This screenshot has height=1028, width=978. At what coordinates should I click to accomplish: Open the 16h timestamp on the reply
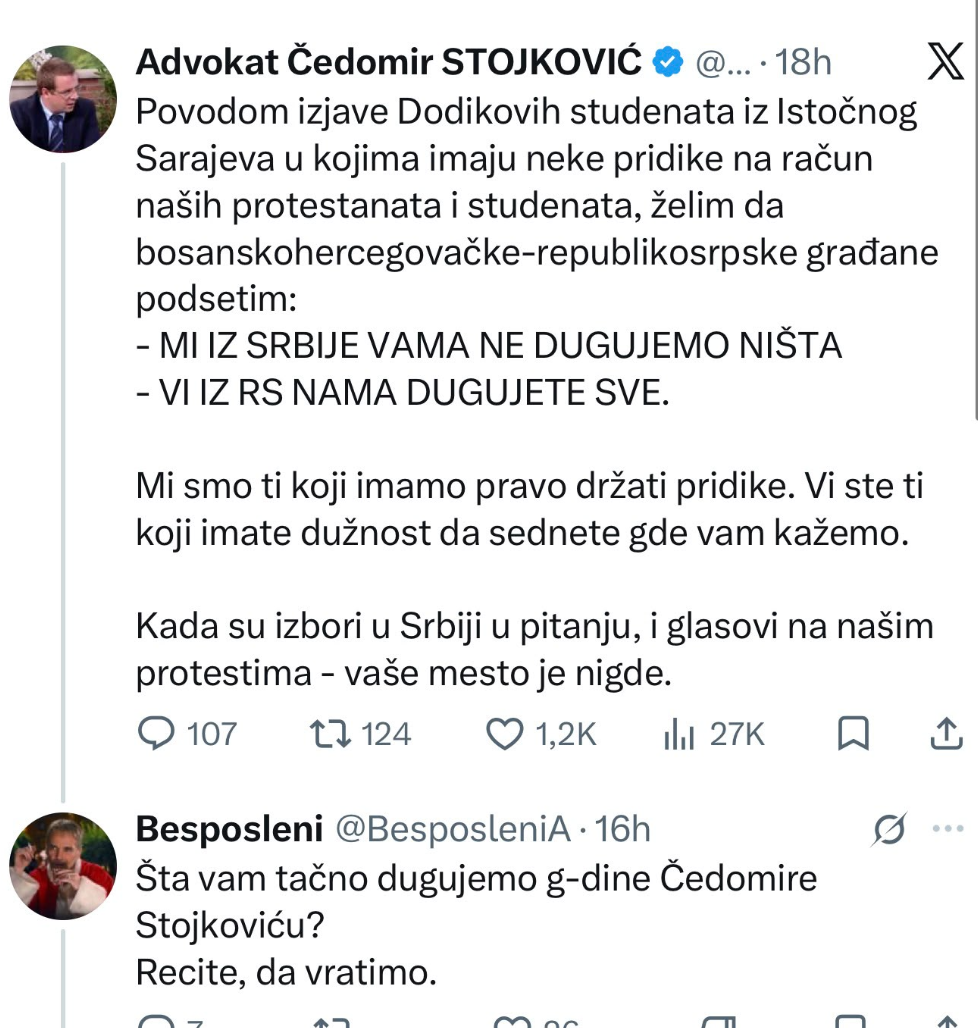pos(623,829)
